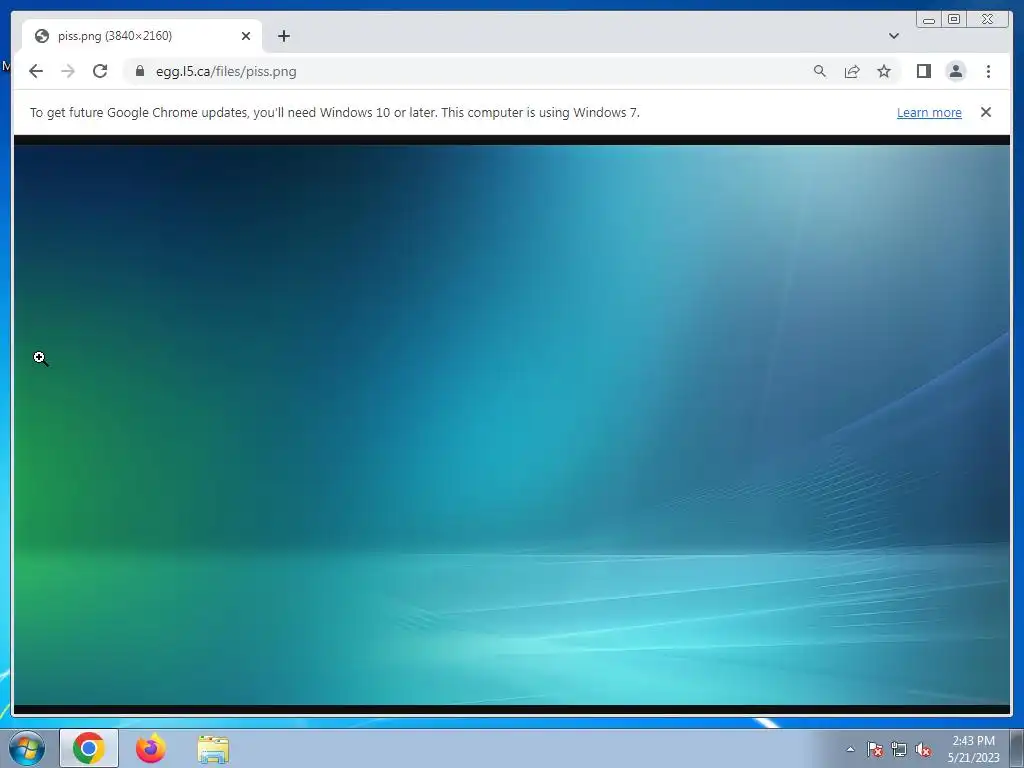Open the network status tray icon
The height and width of the screenshot is (768, 1024).
pos(899,749)
